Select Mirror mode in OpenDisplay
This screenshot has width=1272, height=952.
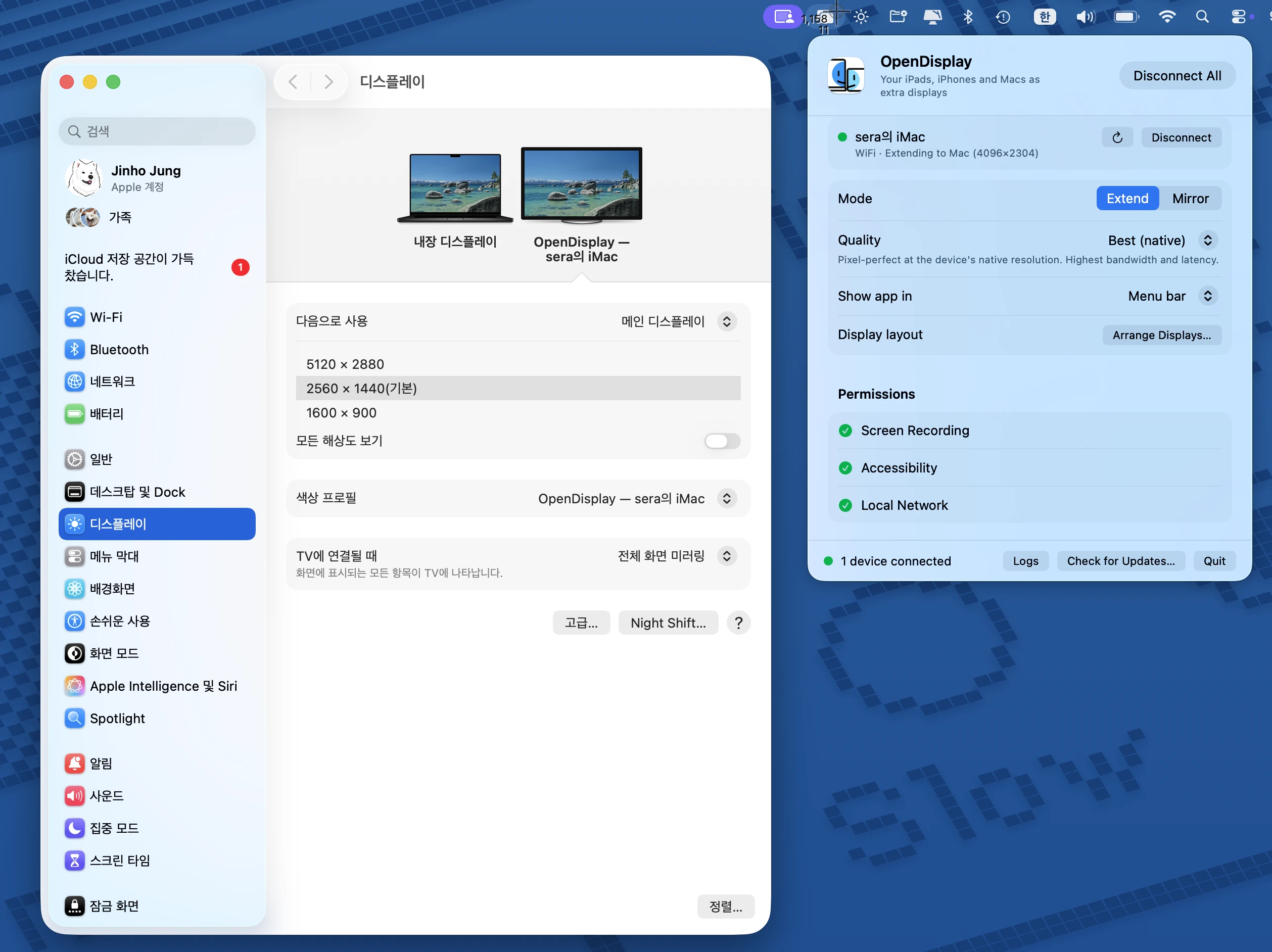pyautogui.click(x=1190, y=198)
